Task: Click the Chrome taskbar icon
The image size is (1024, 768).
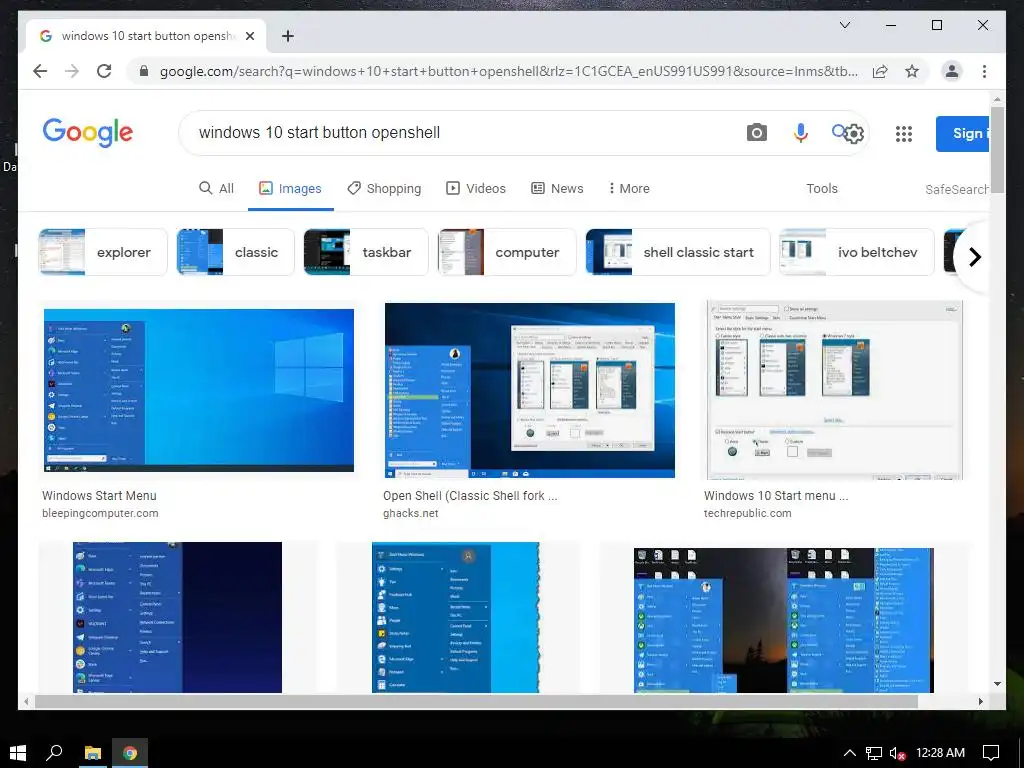Action: click(x=130, y=753)
